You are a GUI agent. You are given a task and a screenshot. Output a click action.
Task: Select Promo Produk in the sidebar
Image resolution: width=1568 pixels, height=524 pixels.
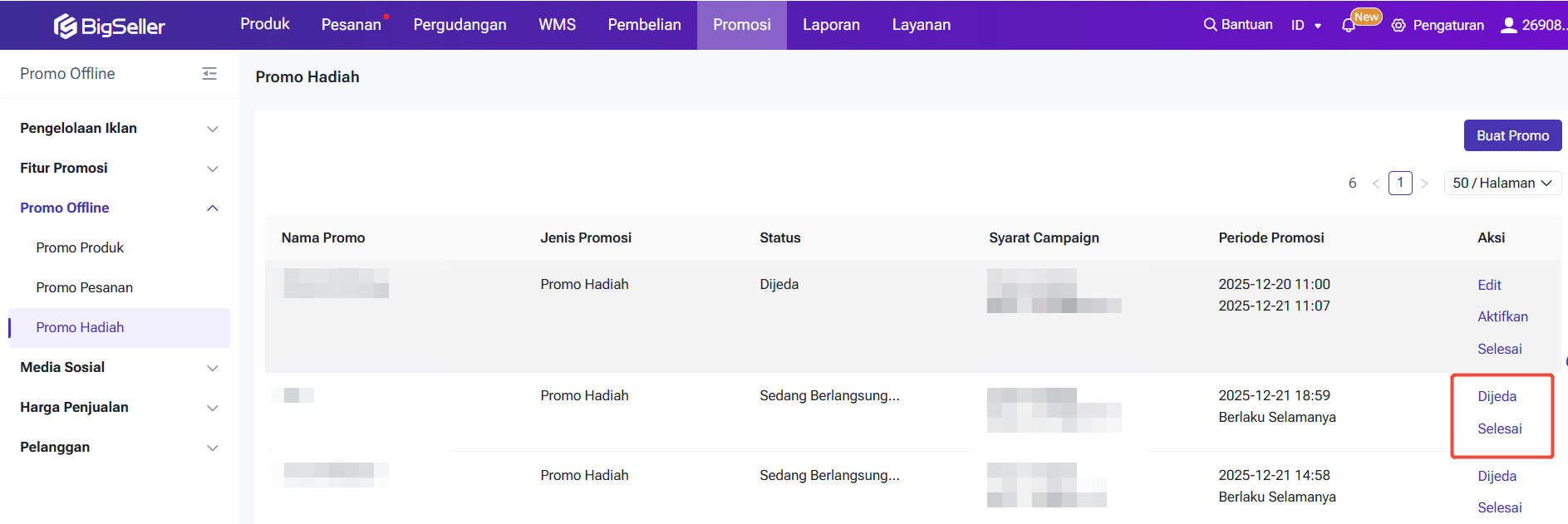[80, 247]
